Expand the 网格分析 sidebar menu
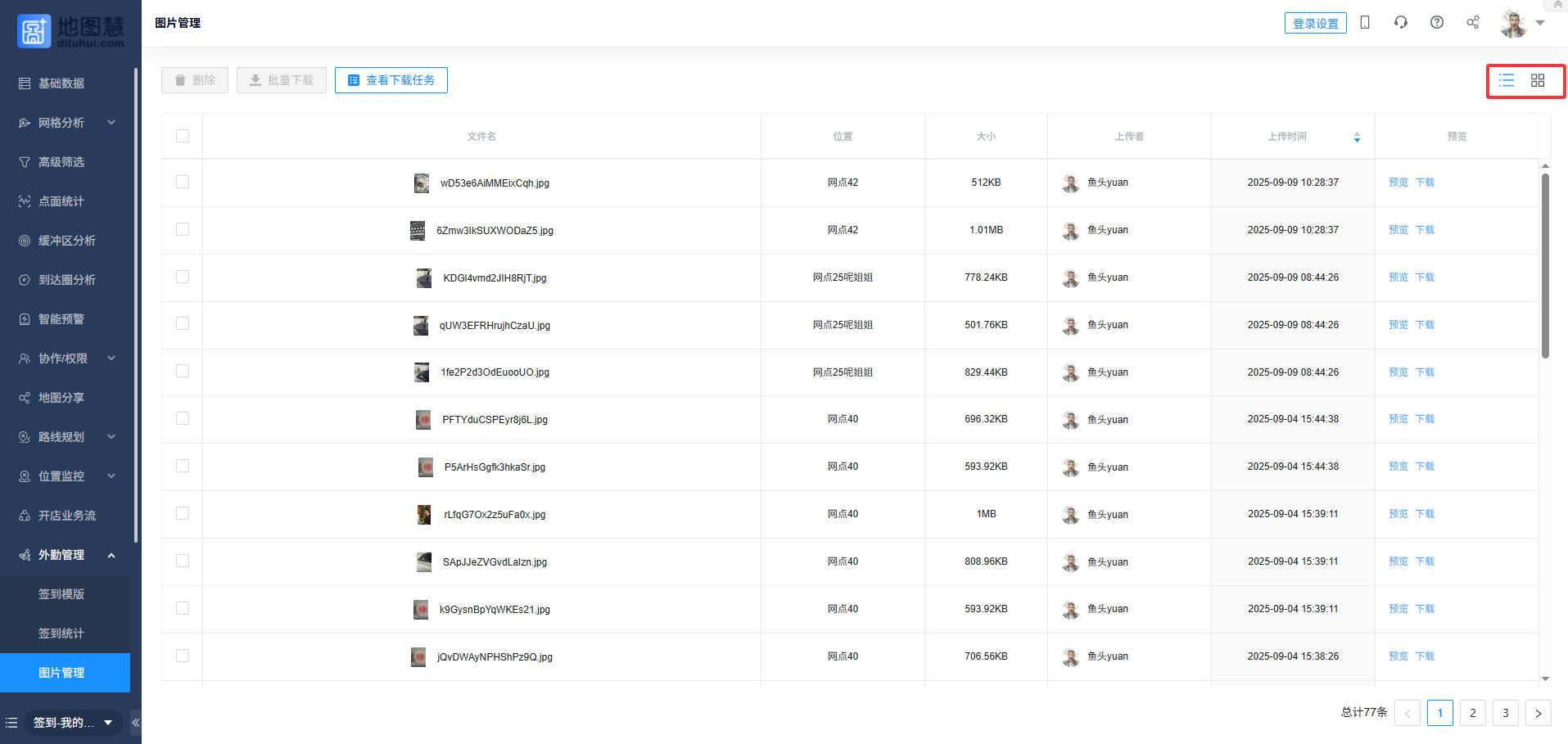This screenshot has height=744, width=1568. pos(67,123)
